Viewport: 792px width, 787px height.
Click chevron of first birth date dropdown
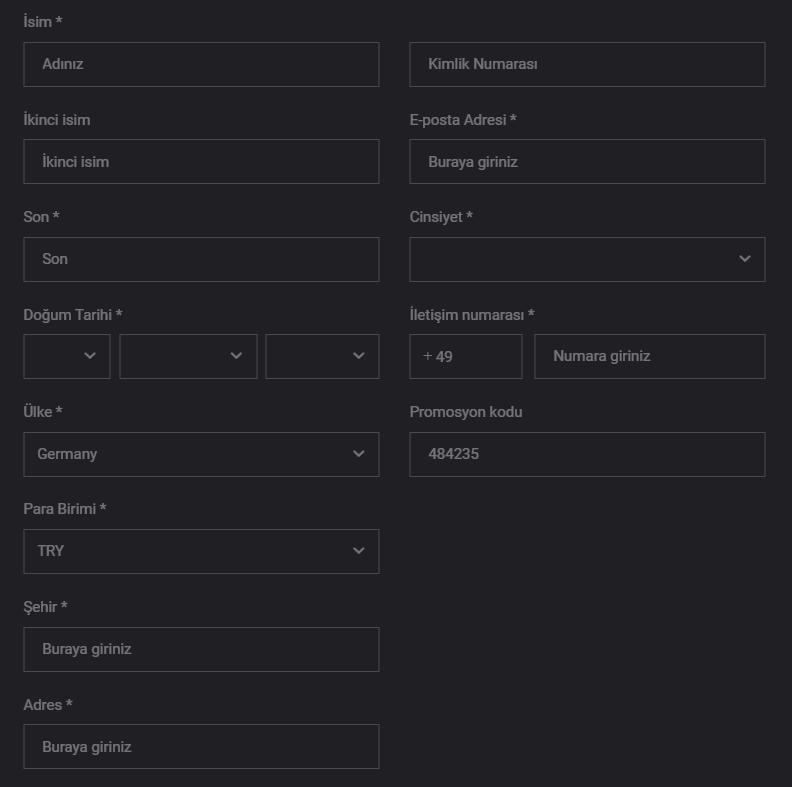[x=91, y=356]
